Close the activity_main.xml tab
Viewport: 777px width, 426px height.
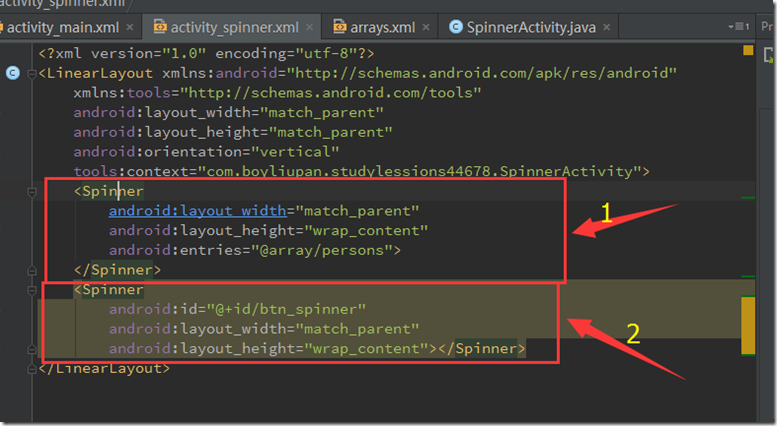point(130,27)
